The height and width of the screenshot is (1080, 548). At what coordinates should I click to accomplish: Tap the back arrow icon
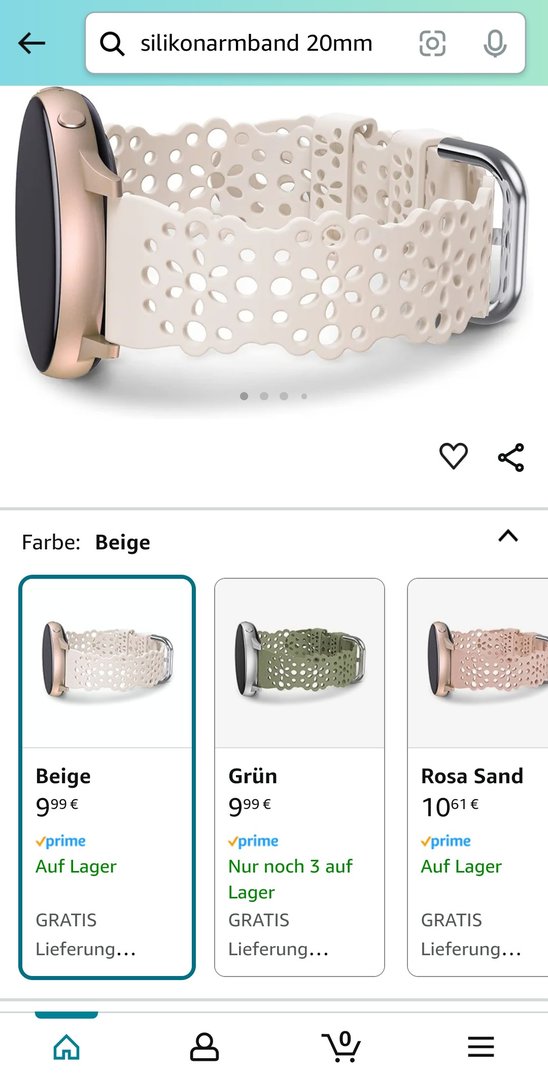[x=32, y=43]
